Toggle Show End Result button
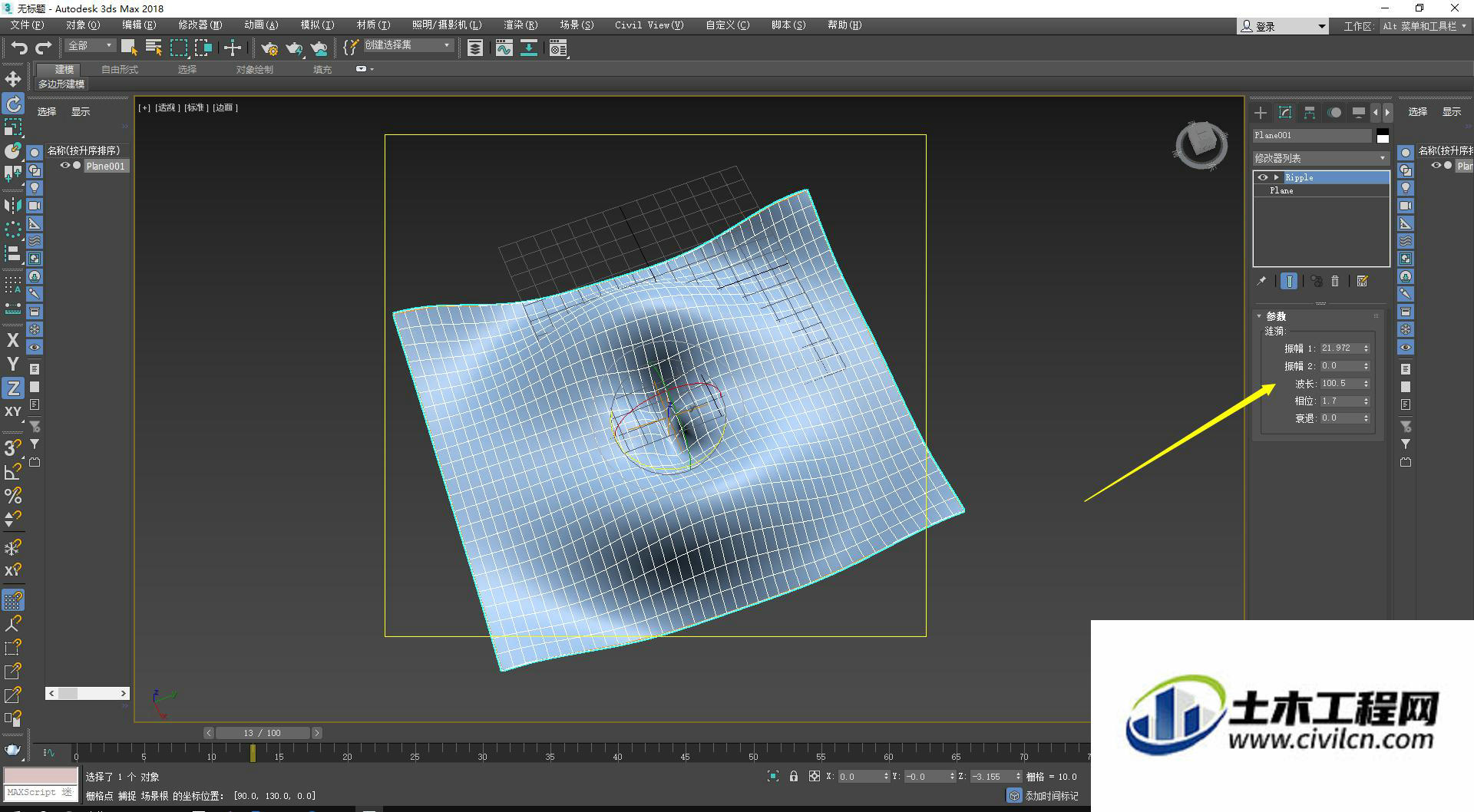Viewport: 1474px width, 812px height. click(1289, 282)
